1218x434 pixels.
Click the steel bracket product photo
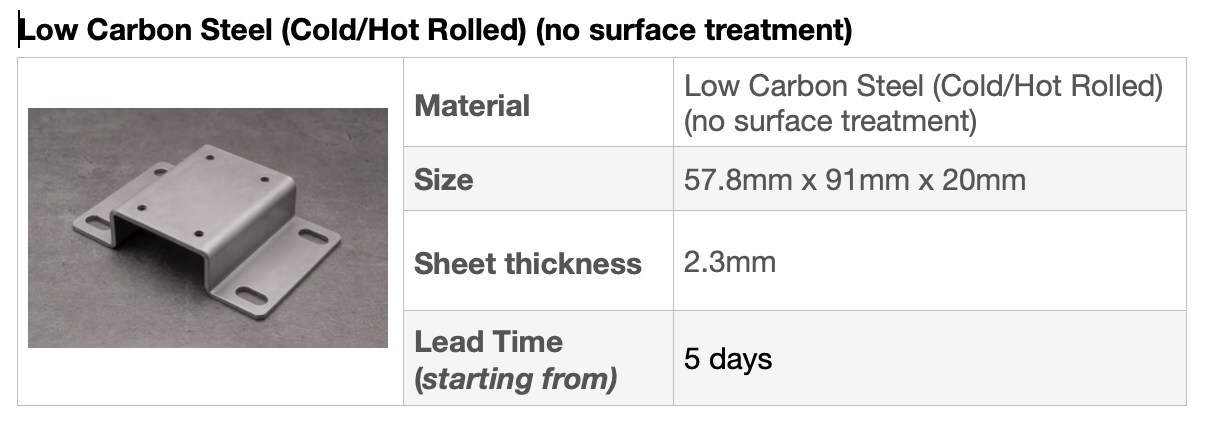pyautogui.click(x=208, y=228)
